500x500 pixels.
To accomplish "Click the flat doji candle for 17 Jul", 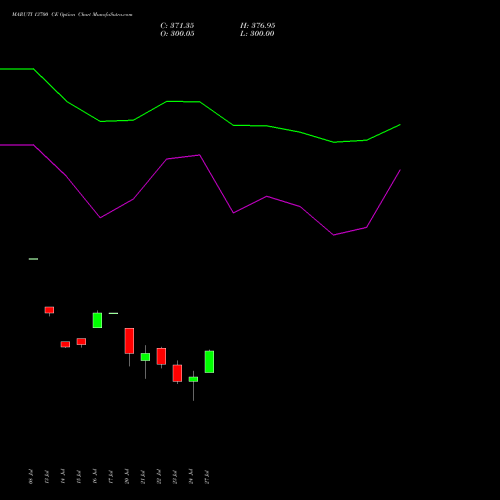I will coord(113,313).
